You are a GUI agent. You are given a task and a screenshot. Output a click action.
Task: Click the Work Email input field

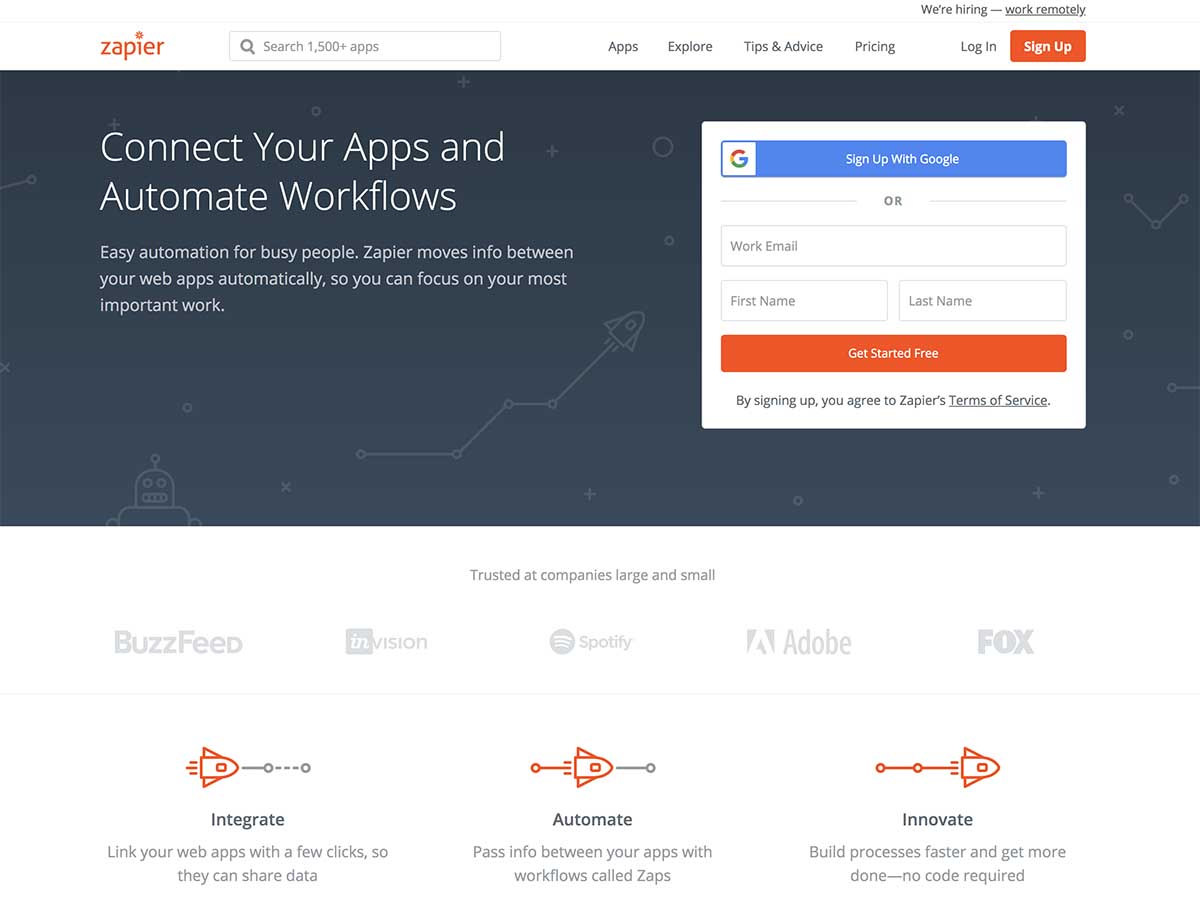tap(893, 246)
